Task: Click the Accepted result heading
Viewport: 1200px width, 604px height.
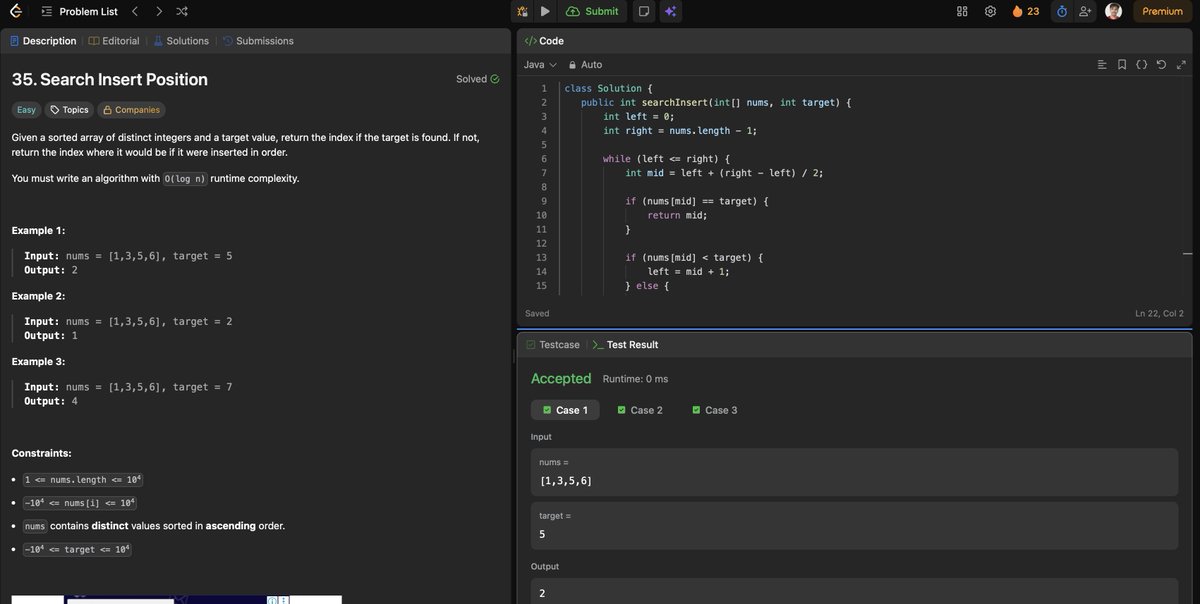Action: pyautogui.click(x=561, y=378)
